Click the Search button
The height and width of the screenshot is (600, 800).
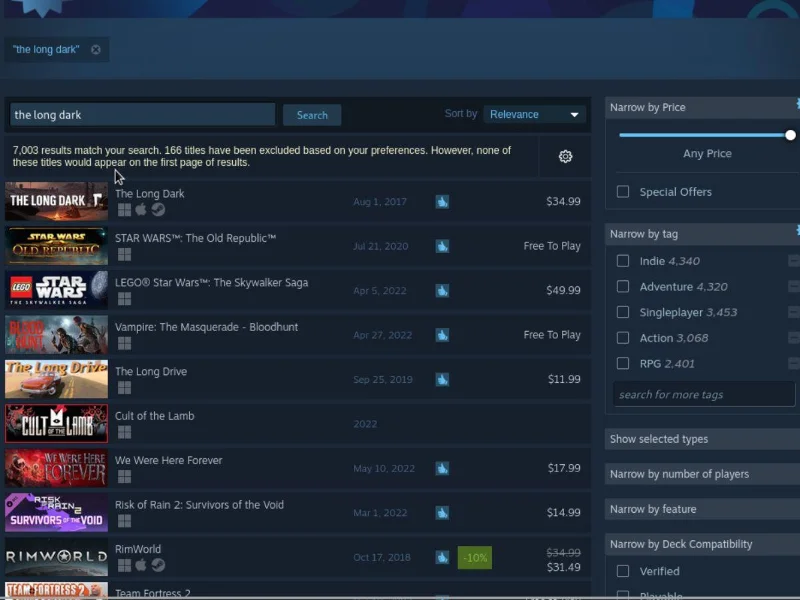(312, 115)
